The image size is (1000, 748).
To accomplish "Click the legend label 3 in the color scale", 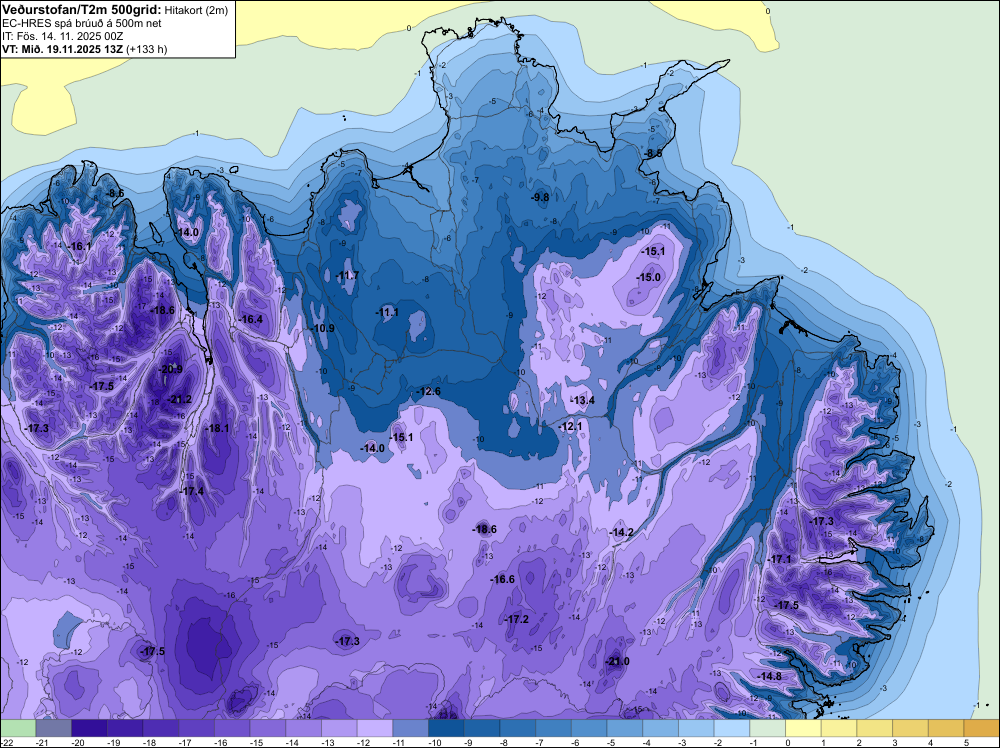I will pyautogui.click(x=895, y=742).
